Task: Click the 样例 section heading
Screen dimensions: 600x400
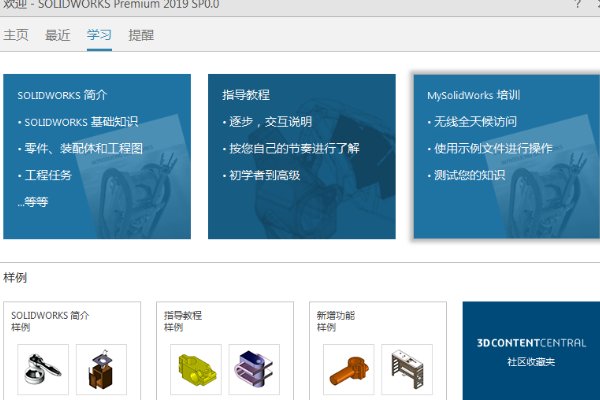Action: tap(15, 278)
